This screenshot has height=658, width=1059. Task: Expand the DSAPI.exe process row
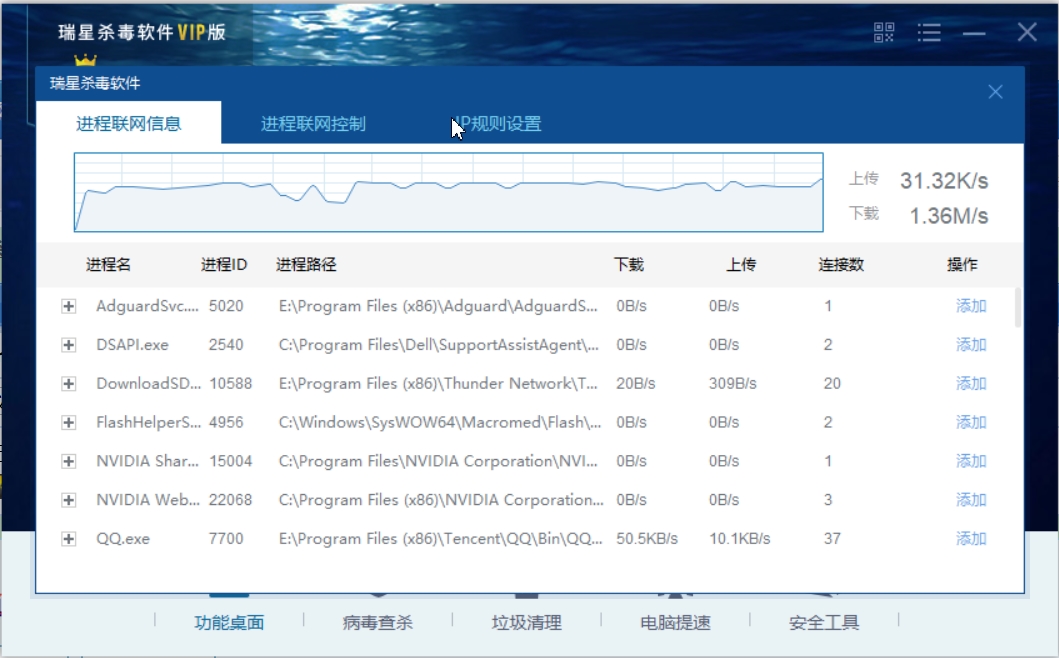69,345
